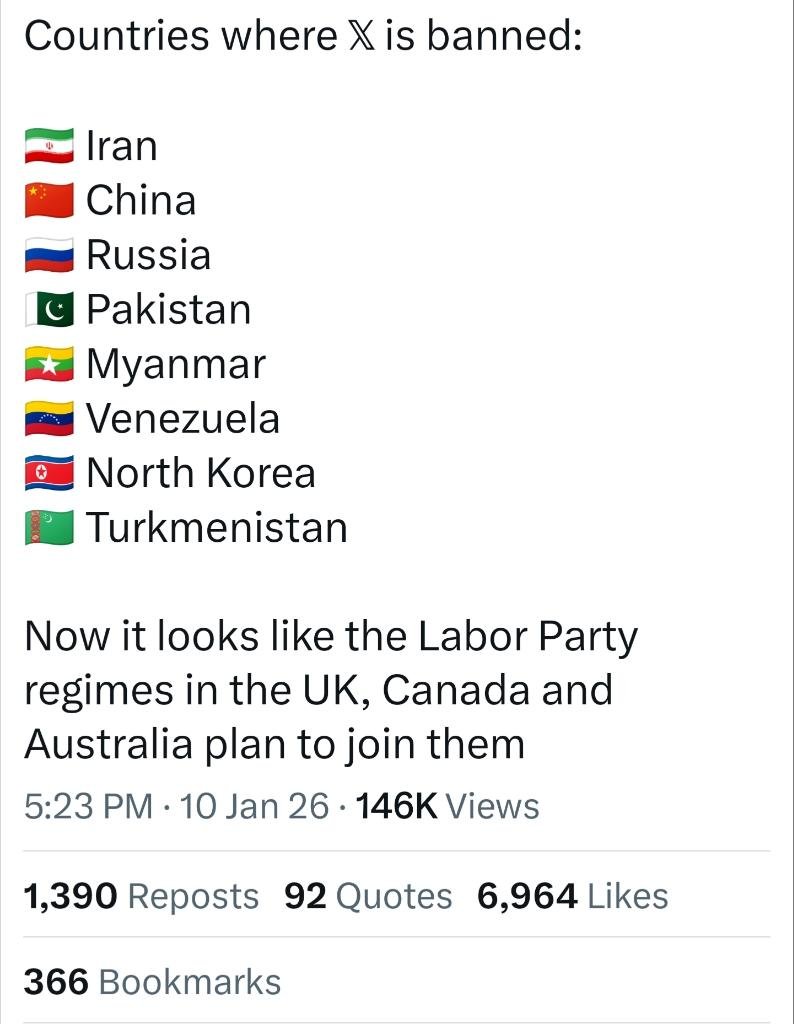The width and height of the screenshot is (794, 1024).
Task: View the 6,964 Likes list
Action: pos(572,896)
